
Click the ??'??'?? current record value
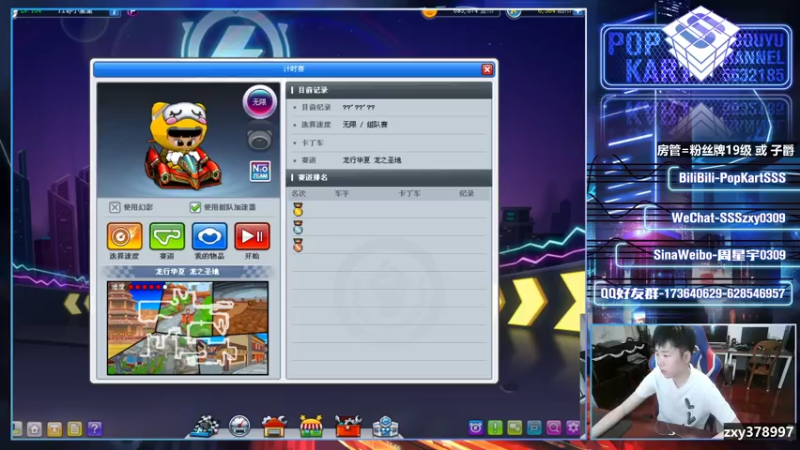click(359, 108)
